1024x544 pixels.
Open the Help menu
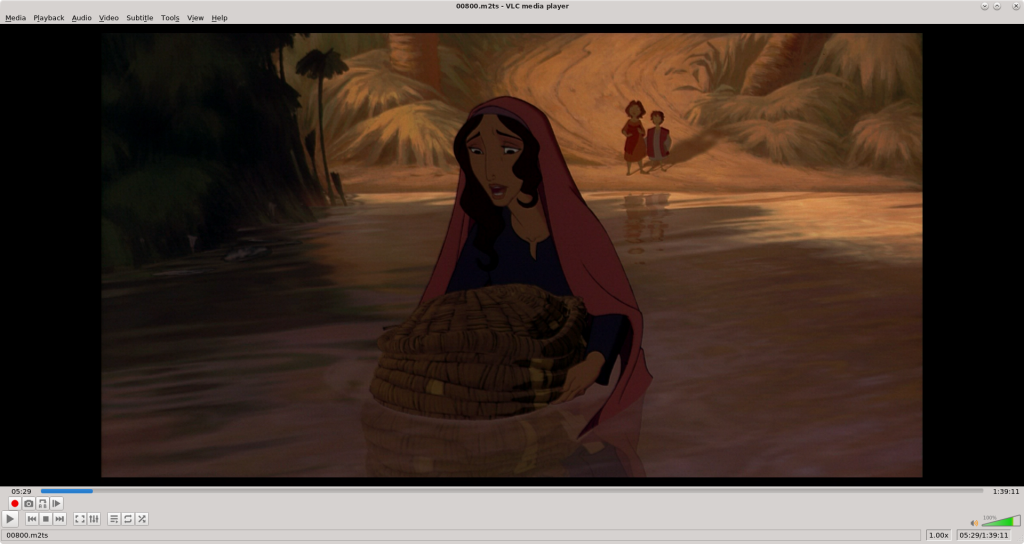pyautogui.click(x=219, y=18)
